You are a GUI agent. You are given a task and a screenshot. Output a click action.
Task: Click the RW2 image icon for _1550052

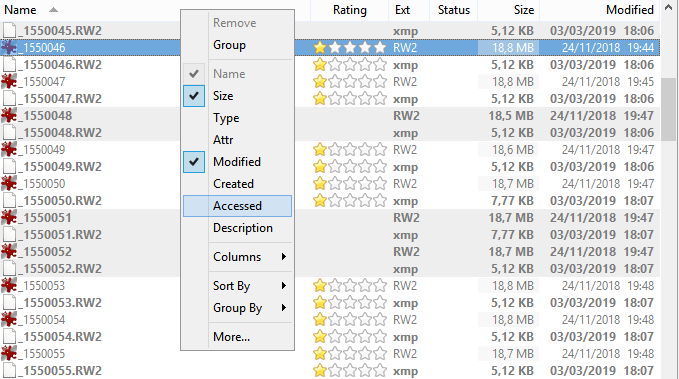(9, 252)
